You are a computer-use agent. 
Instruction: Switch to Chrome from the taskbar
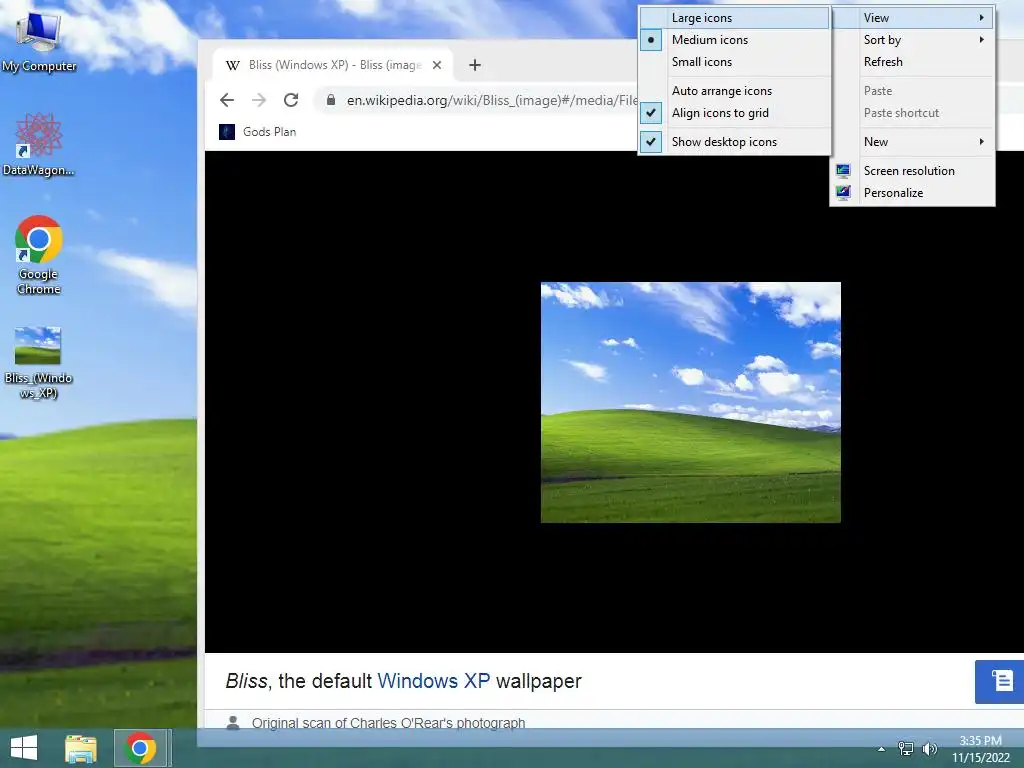[x=140, y=748]
